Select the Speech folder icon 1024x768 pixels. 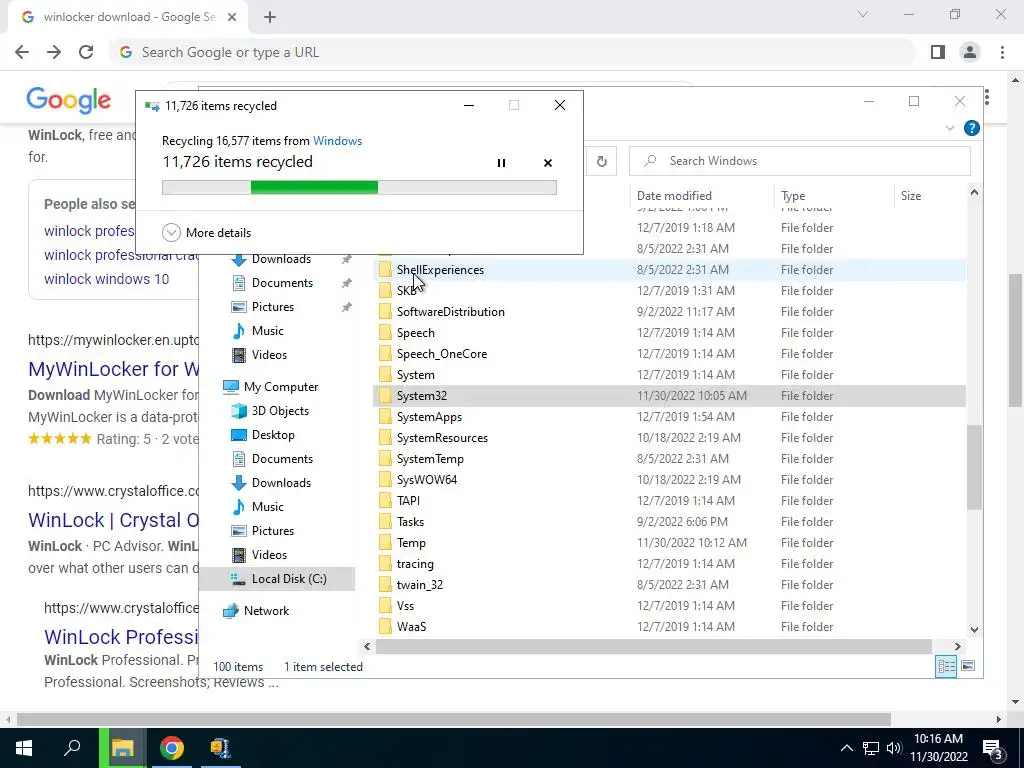(x=385, y=332)
